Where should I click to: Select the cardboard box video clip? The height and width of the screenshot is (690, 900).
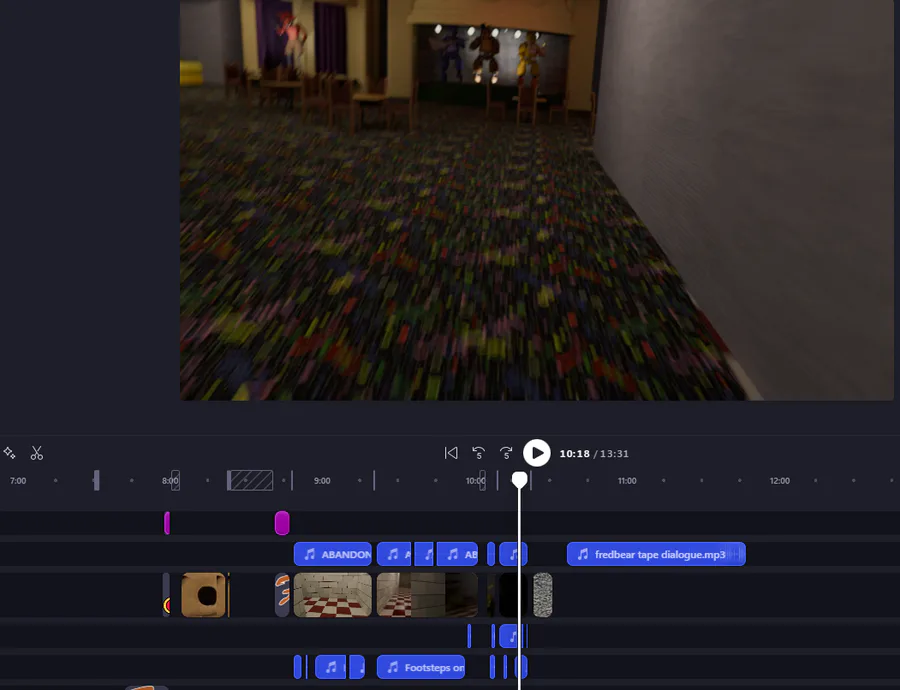(x=203, y=595)
